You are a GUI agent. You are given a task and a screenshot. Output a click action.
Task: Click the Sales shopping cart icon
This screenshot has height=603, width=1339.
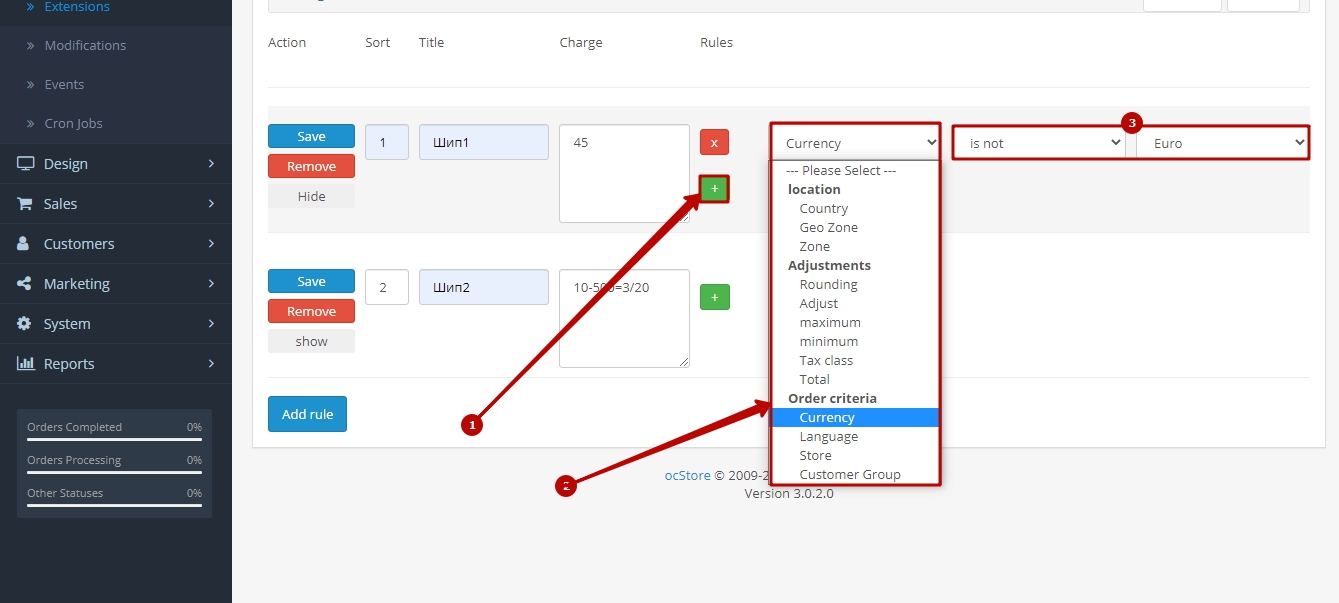(x=25, y=203)
